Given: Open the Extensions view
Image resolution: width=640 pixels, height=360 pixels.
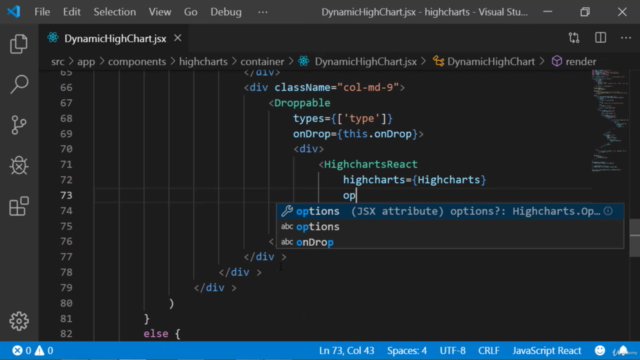Looking at the screenshot, I should pos(19,206).
